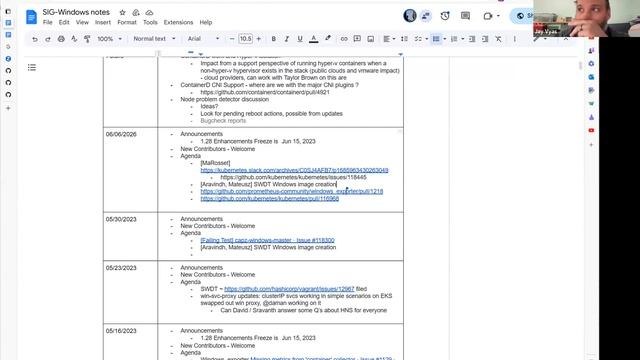The height and width of the screenshot is (360, 640).
Task: Open the text color picker
Action: pyautogui.click(x=313, y=39)
